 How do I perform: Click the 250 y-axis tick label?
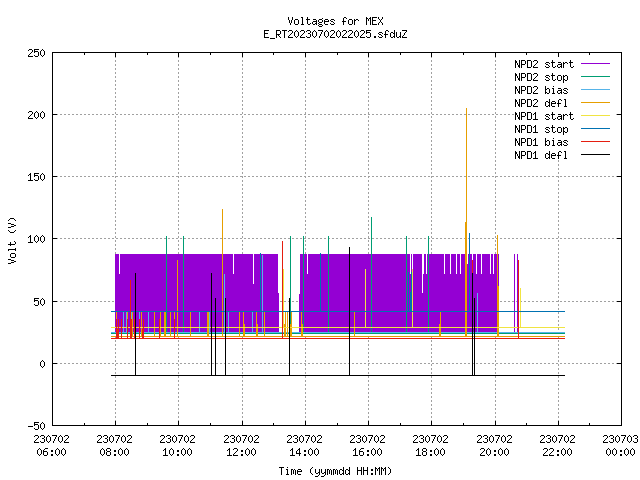[x=36, y=53]
